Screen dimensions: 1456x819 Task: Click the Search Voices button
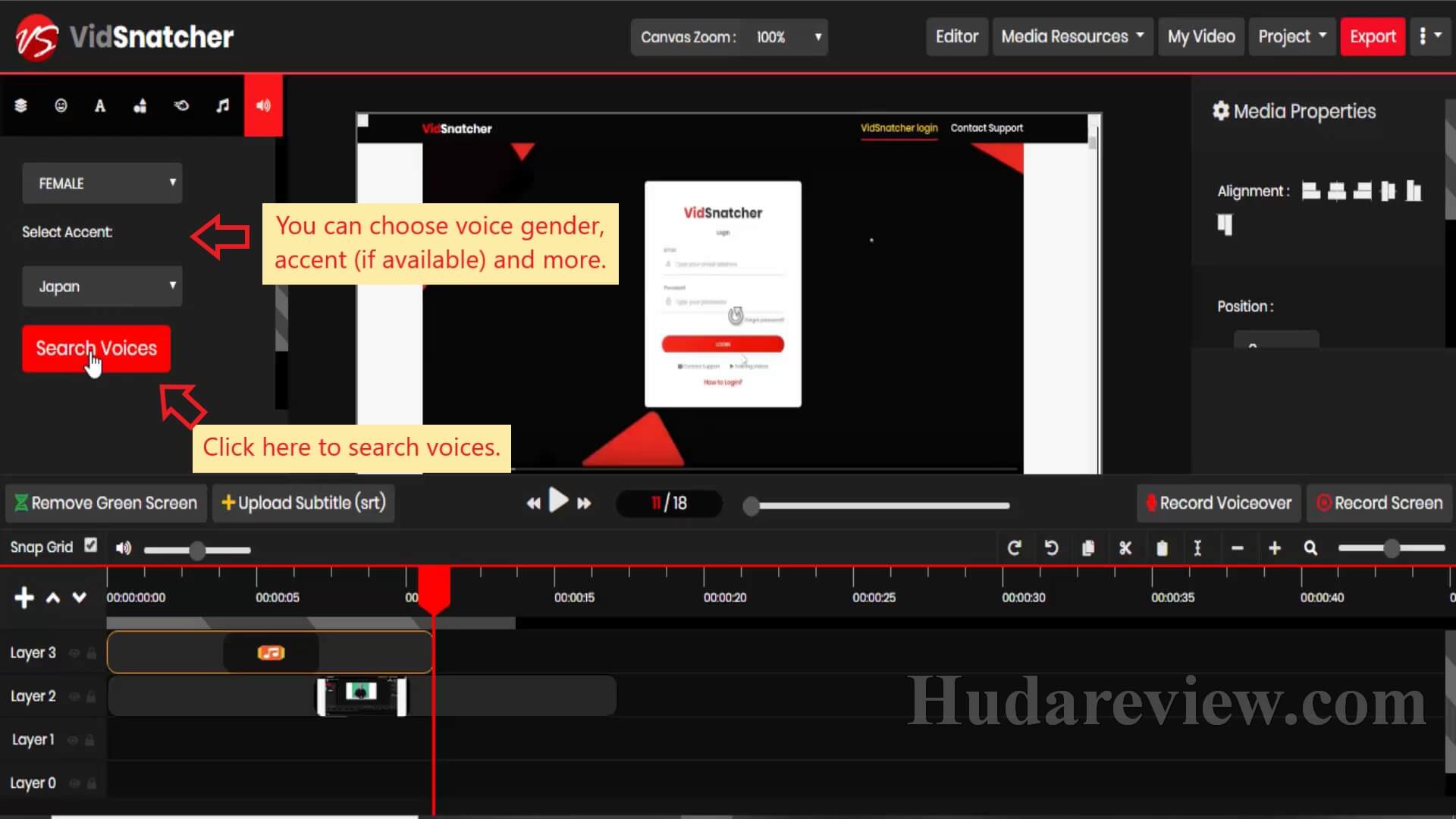pyautogui.click(x=96, y=348)
